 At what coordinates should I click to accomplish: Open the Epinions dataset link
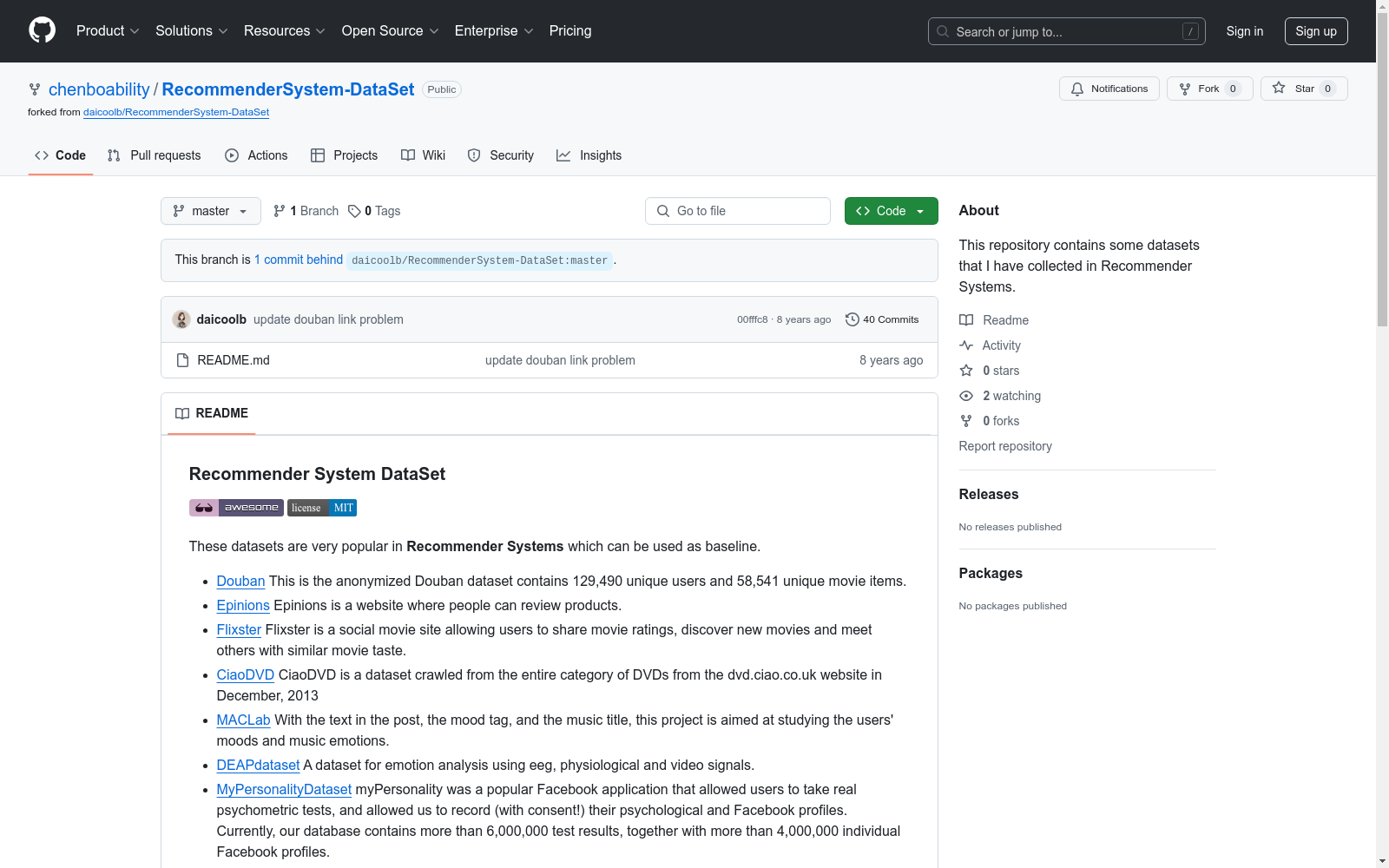coord(243,606)
